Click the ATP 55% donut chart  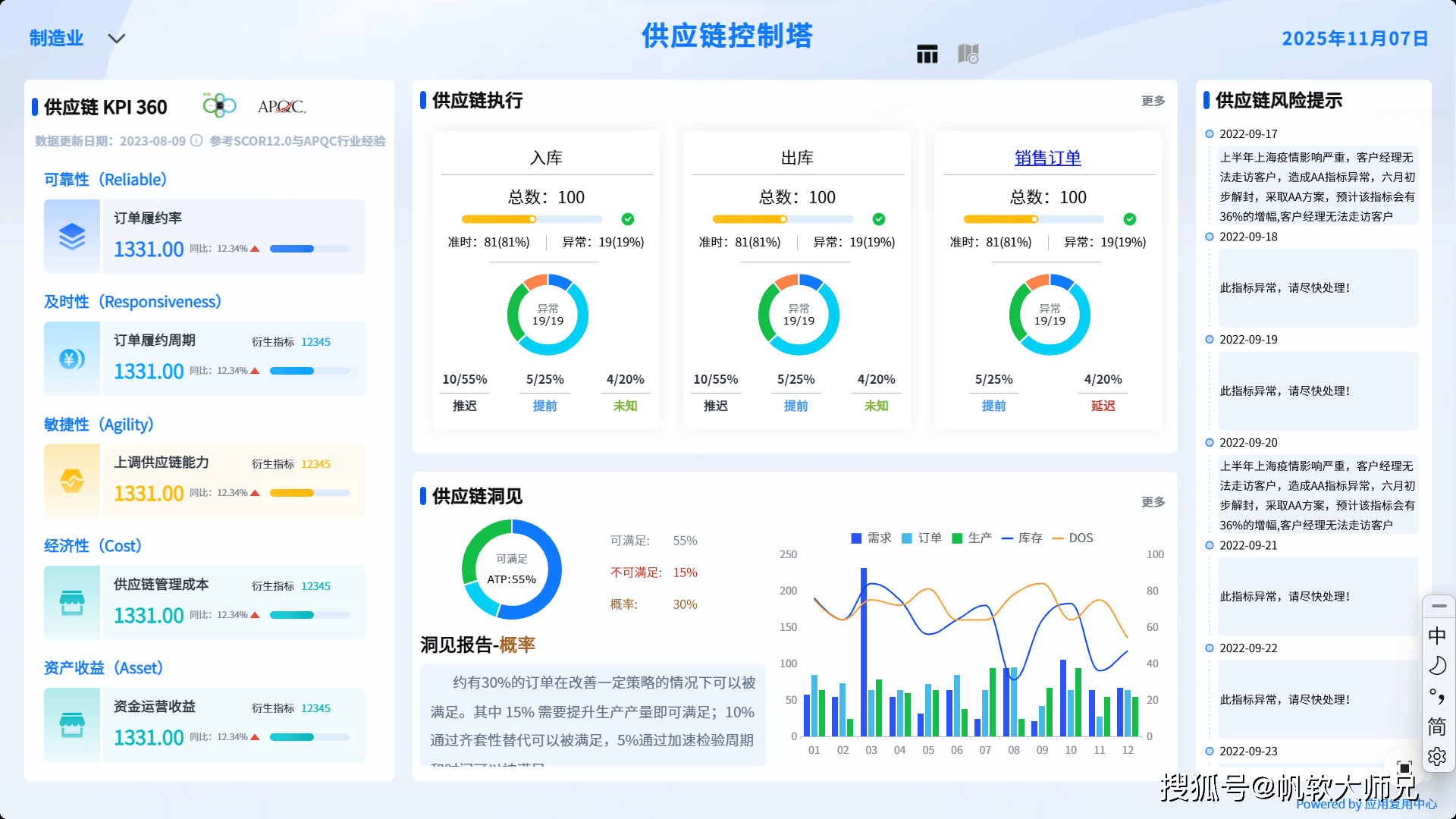click(512, 570)
